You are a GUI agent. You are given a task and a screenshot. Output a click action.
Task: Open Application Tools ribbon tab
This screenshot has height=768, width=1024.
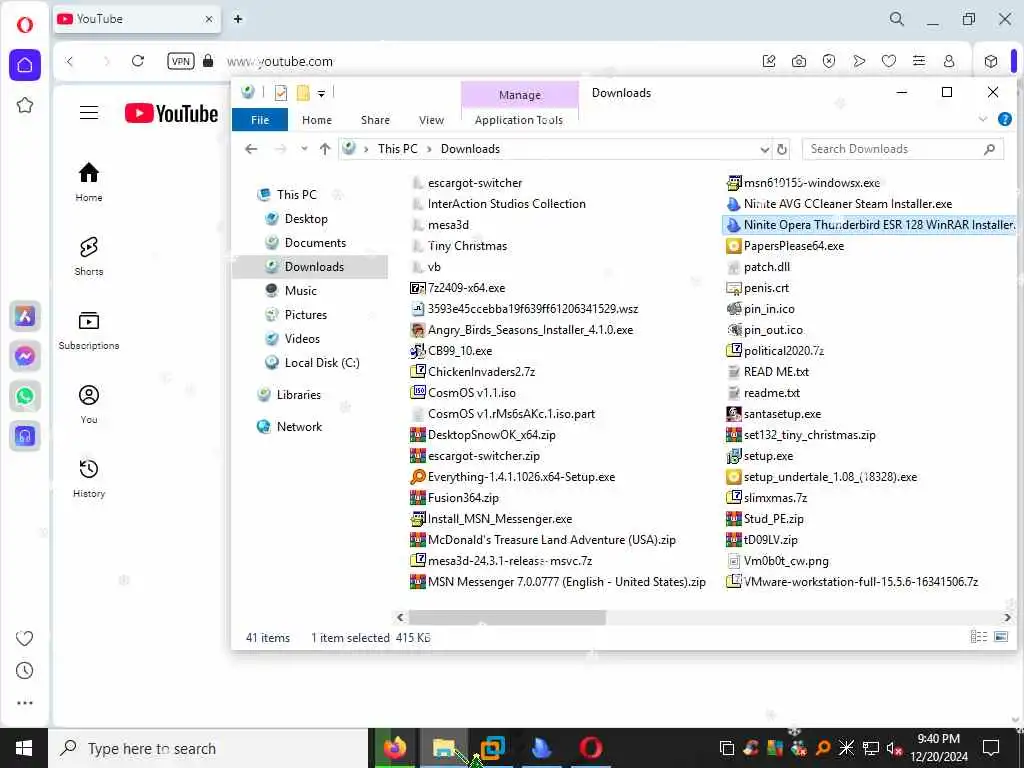point(519,120)
